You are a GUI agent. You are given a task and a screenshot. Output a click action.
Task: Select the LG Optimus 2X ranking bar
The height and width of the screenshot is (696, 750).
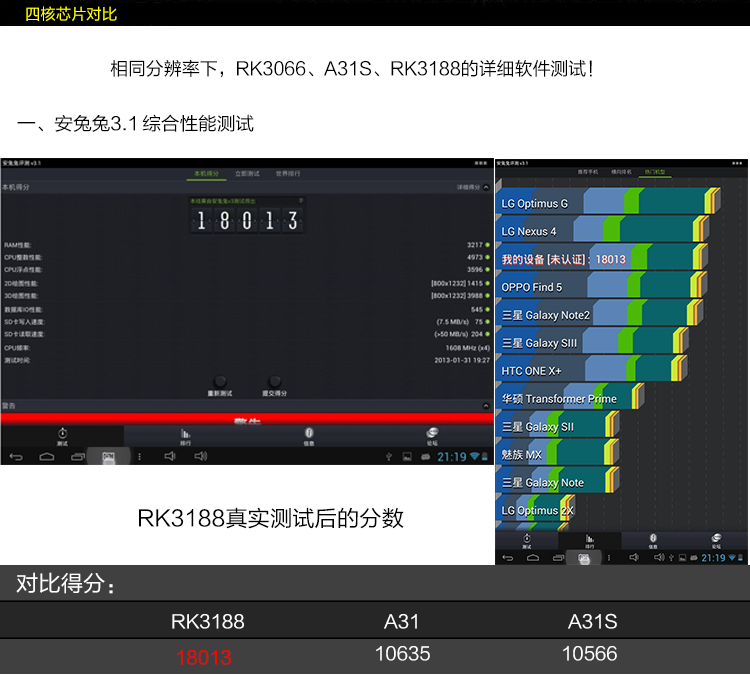click(x=535, y=508)
